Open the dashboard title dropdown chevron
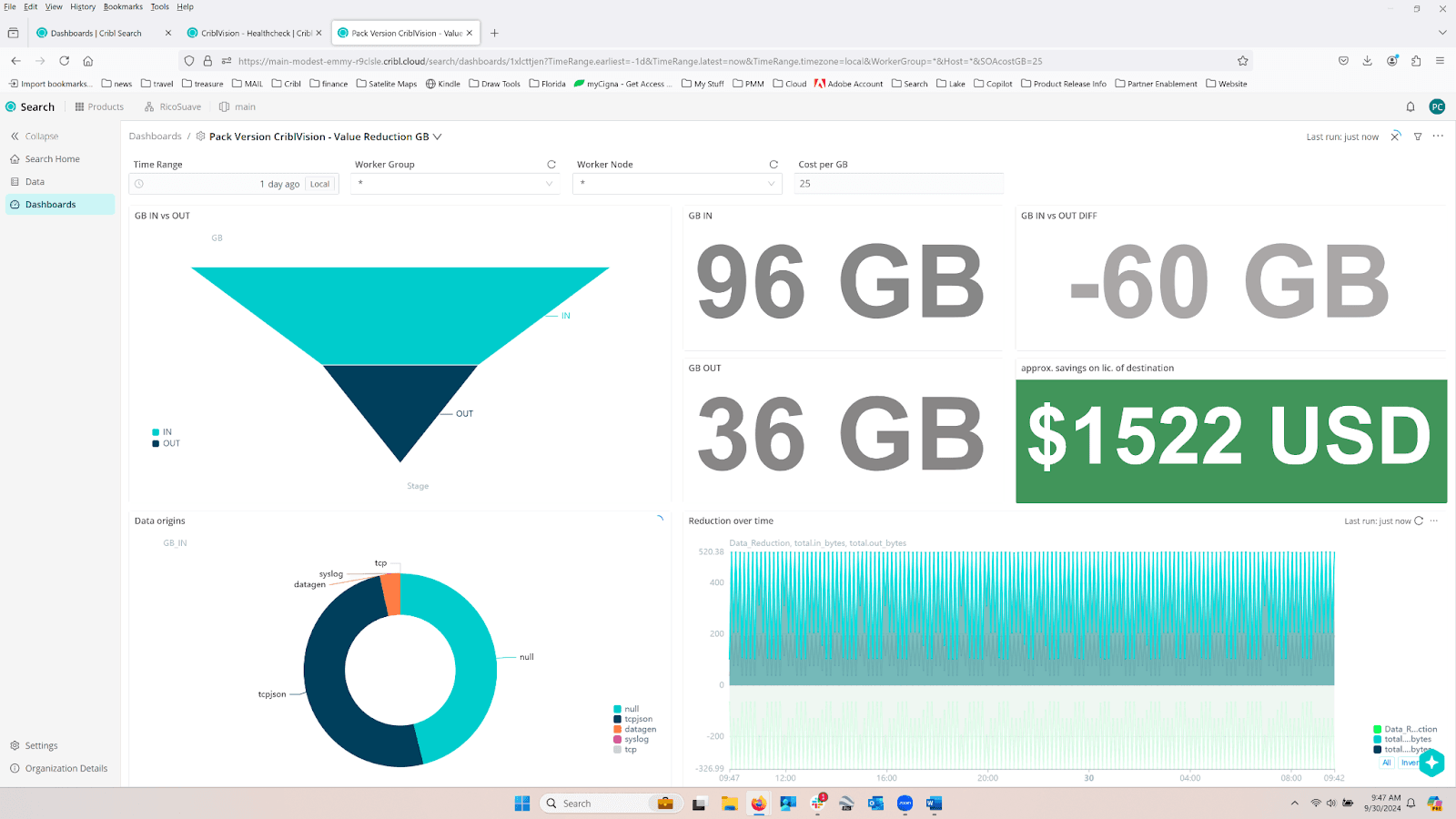 [x=438, y=136]
